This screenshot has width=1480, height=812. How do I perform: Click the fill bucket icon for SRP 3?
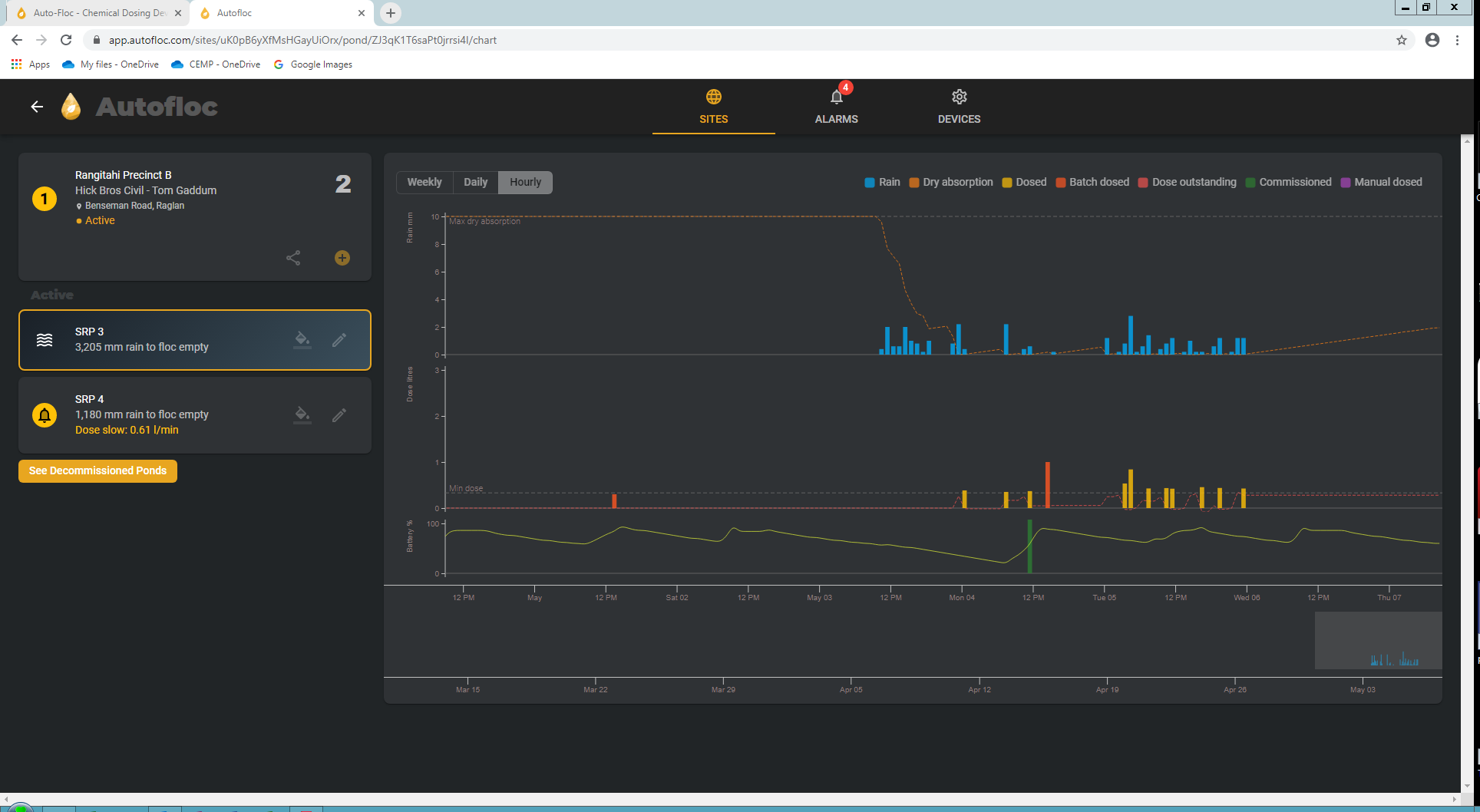click(x=302, y=339)
